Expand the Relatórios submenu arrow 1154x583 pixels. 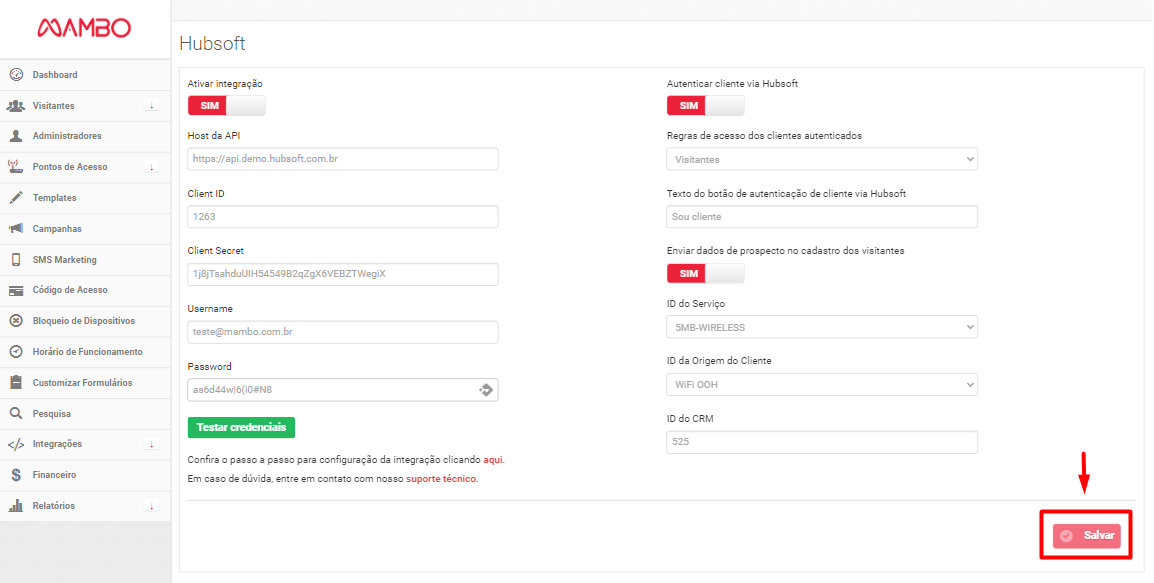(152, 506)
